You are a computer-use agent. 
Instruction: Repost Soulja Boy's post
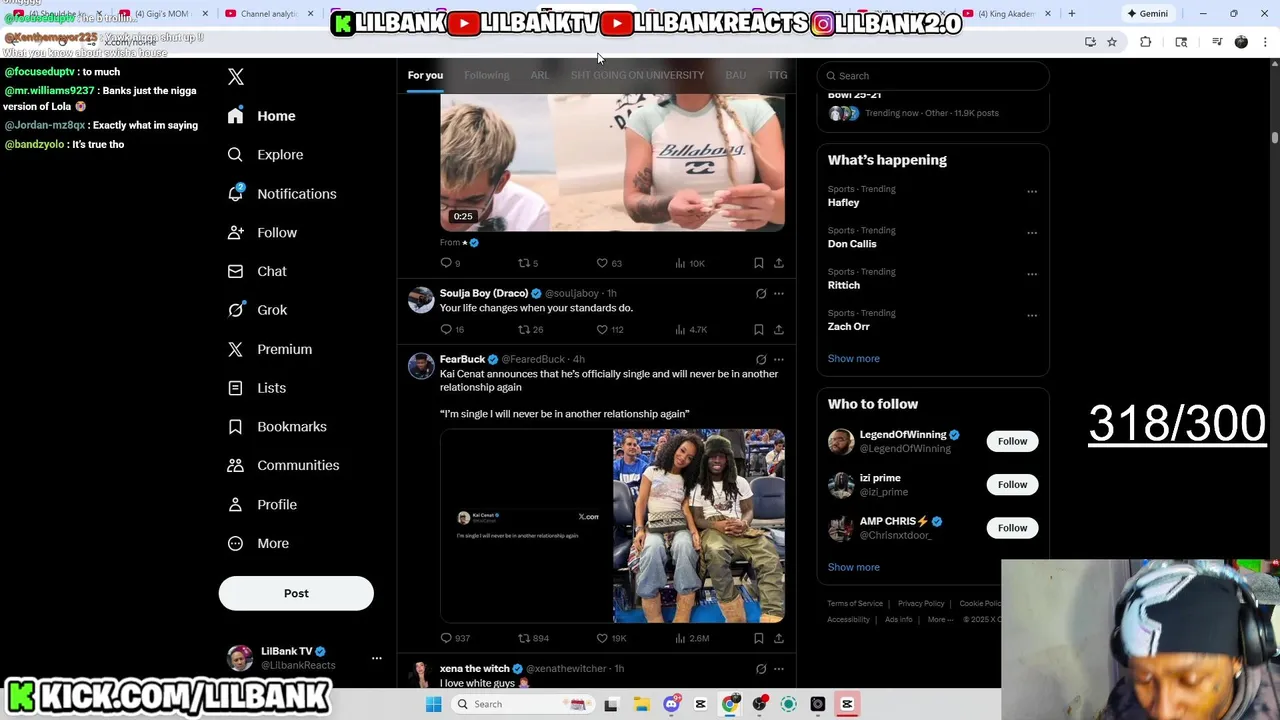(530, 329)
